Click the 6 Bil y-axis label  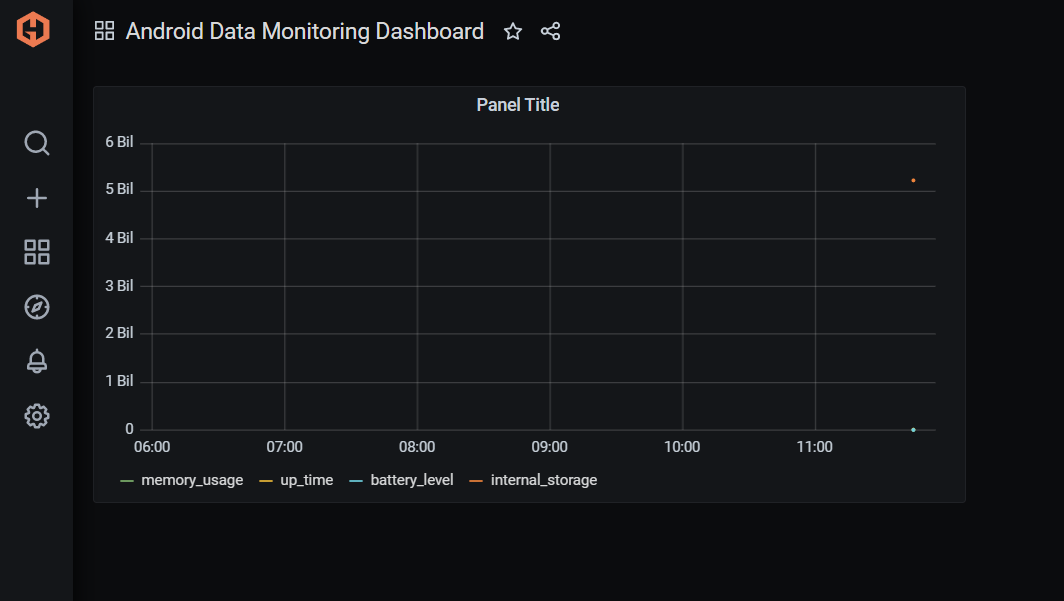(x=119, y=142)
